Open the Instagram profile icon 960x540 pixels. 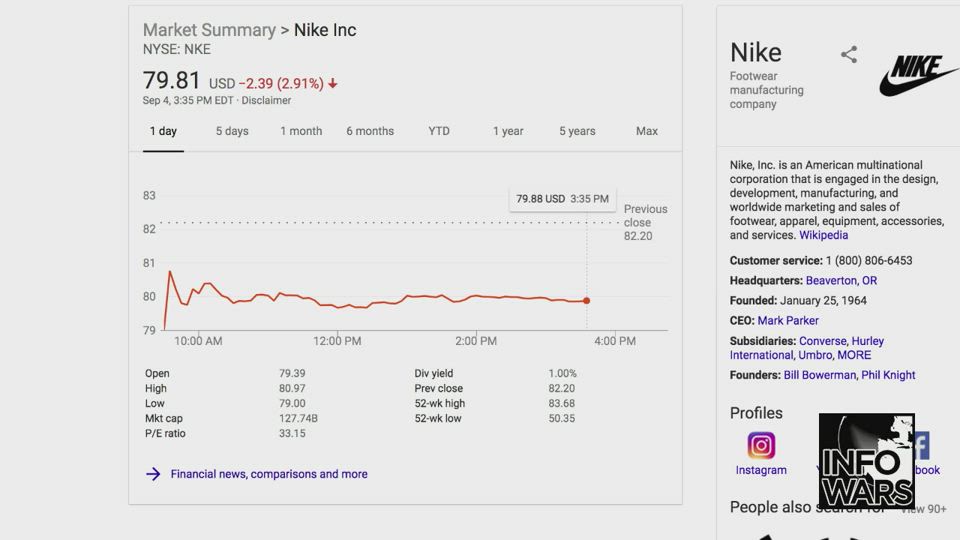[761, 446]
